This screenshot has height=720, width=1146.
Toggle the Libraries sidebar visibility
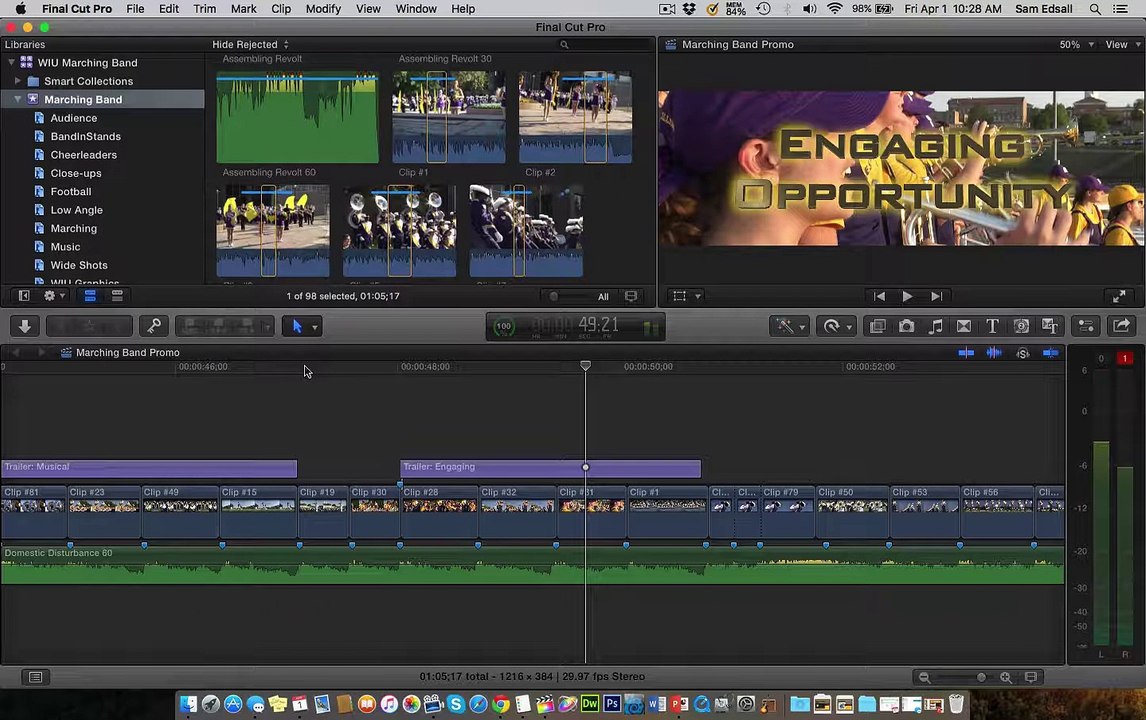pos(24,296)
